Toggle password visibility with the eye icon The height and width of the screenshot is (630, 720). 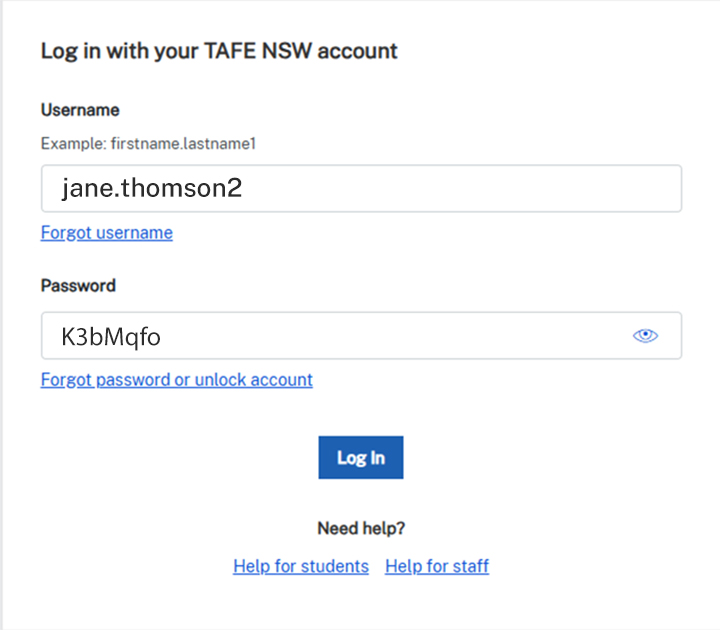tap(646, 336)
